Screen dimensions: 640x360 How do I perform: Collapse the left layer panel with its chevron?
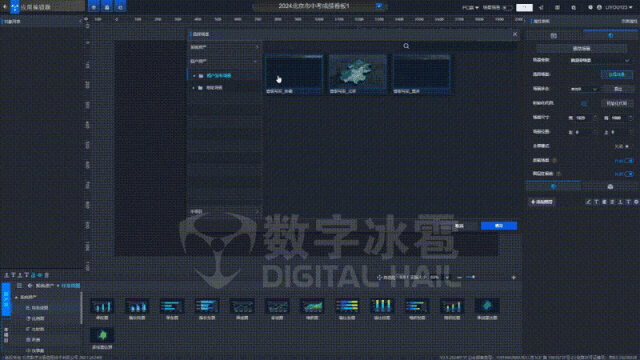tap(80, 21)
